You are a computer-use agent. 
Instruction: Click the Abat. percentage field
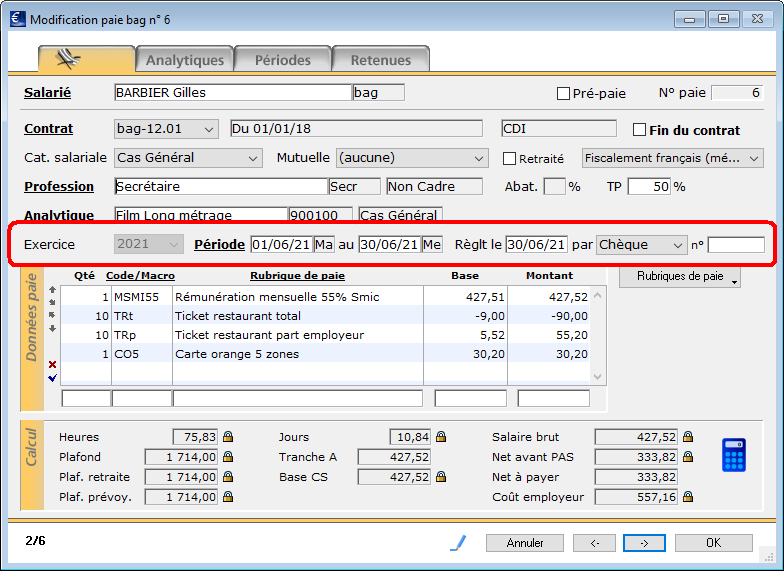pyautogui.click(x=554, y=186)
